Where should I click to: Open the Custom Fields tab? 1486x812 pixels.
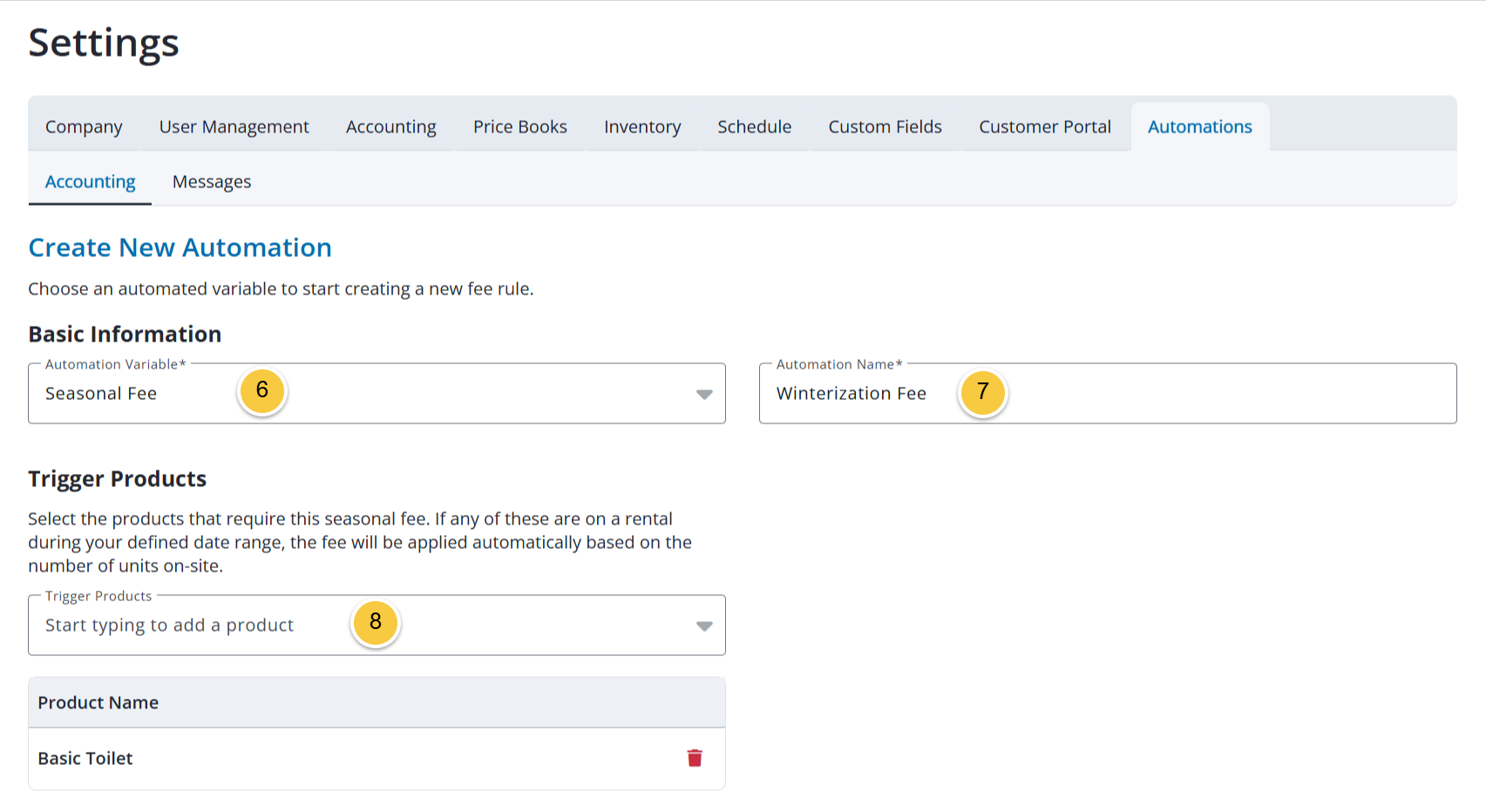(885, 127)
